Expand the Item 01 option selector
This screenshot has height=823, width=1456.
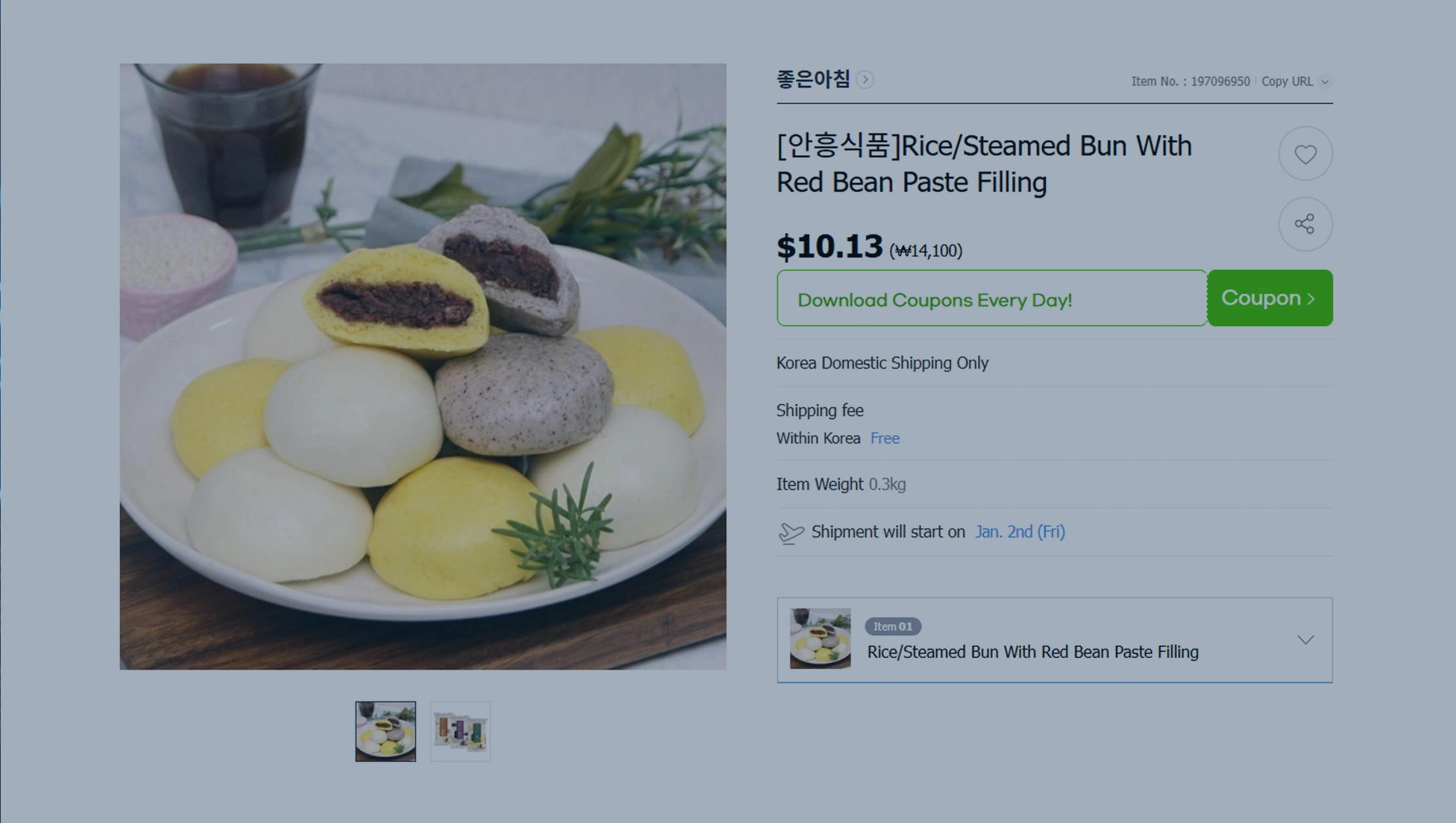[x=1055, y=640]
